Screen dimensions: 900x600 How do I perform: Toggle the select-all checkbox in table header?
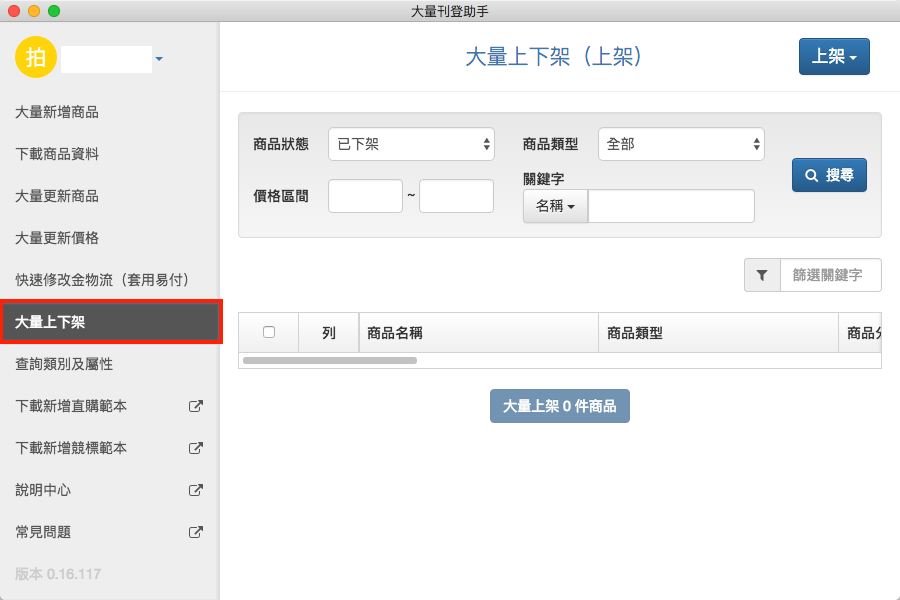[268, 332]
